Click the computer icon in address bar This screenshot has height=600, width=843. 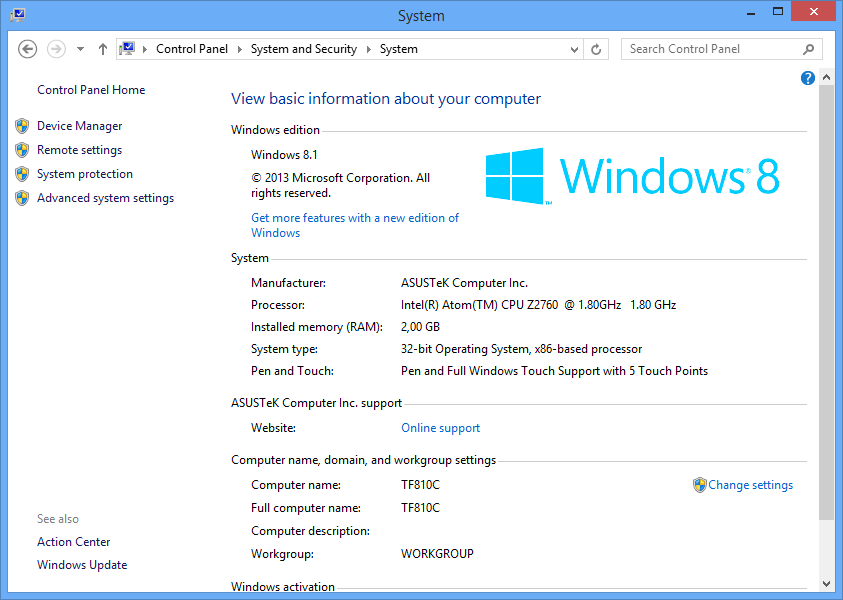click(127, 48)
